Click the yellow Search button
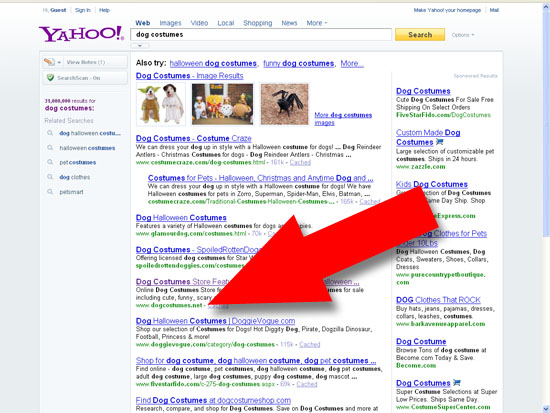Image resolution: width=550 pixels, height=413 pixels. (x=420, y=35)
